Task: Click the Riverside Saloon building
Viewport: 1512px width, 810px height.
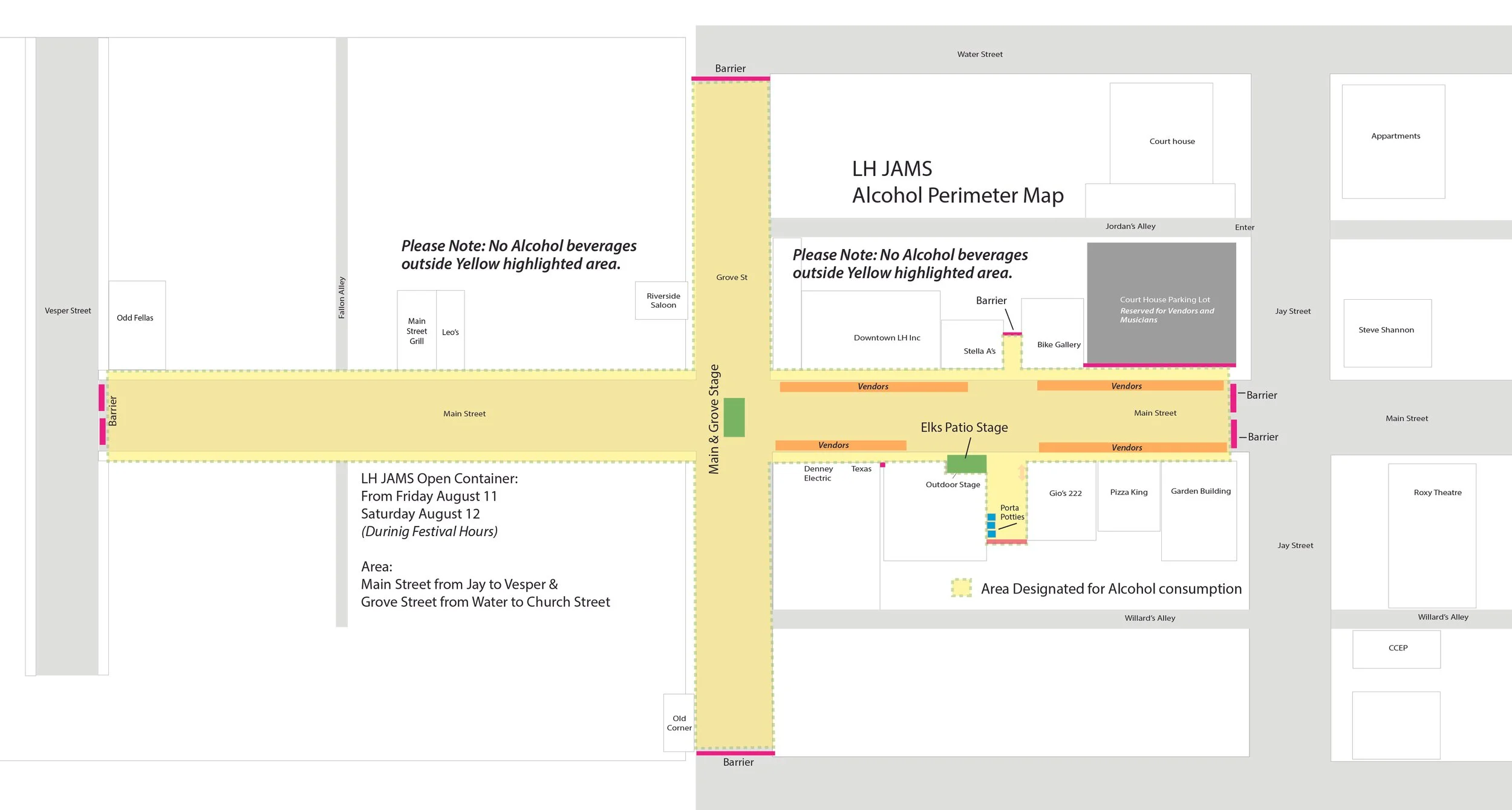Action: coord(662,300)
